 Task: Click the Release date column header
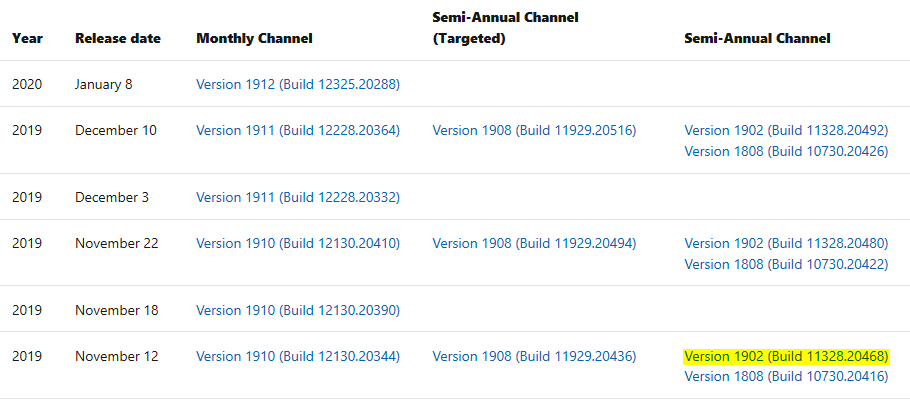118,38
